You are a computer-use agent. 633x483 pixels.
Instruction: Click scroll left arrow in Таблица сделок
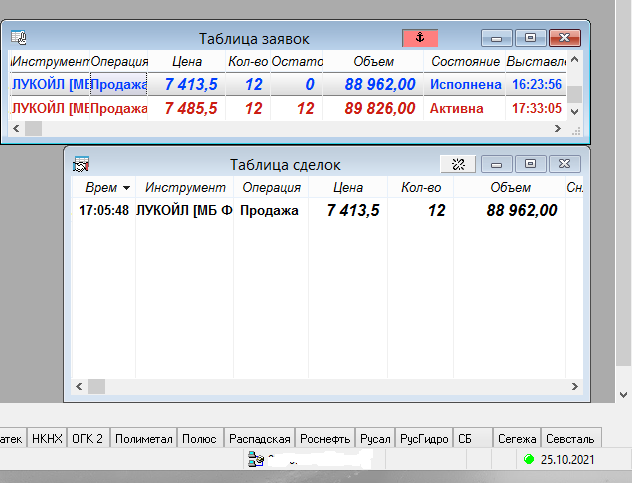pyautogui.click(x=79, y=386)
